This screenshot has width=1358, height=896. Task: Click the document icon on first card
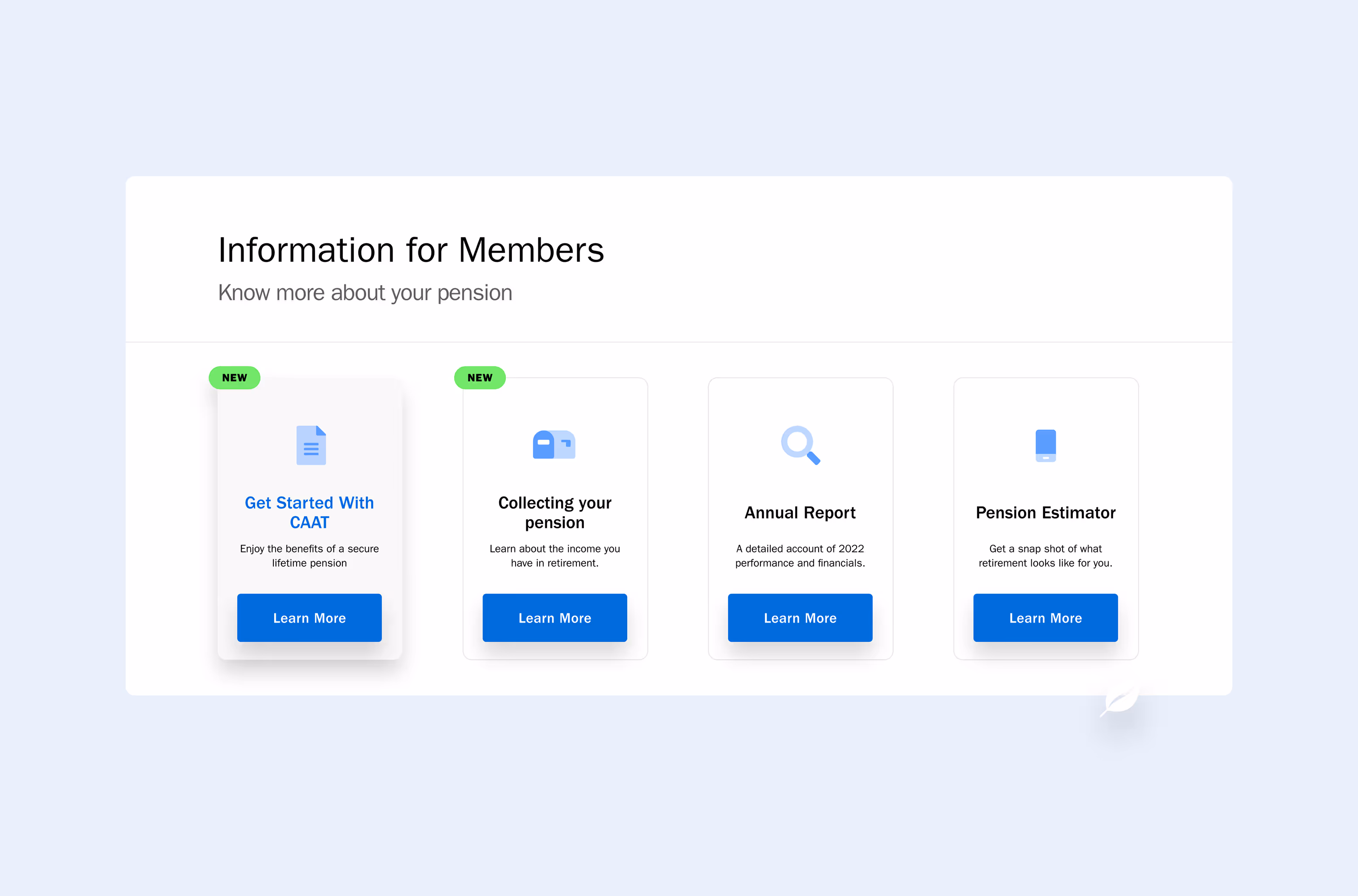coord(311,445)
